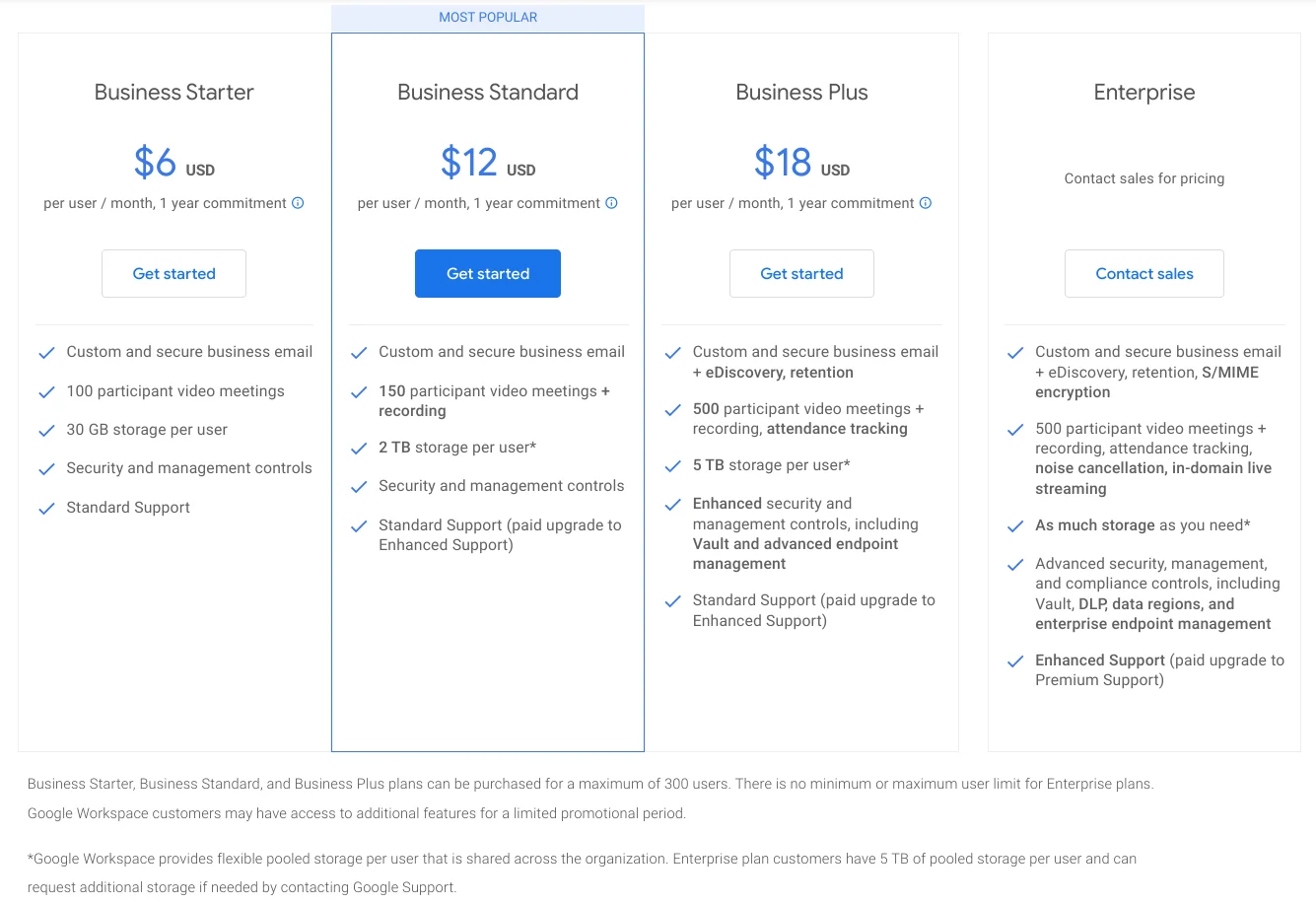
Task: Click info icon beside Business Plus commitment
Action: click(x=926, y=203)
